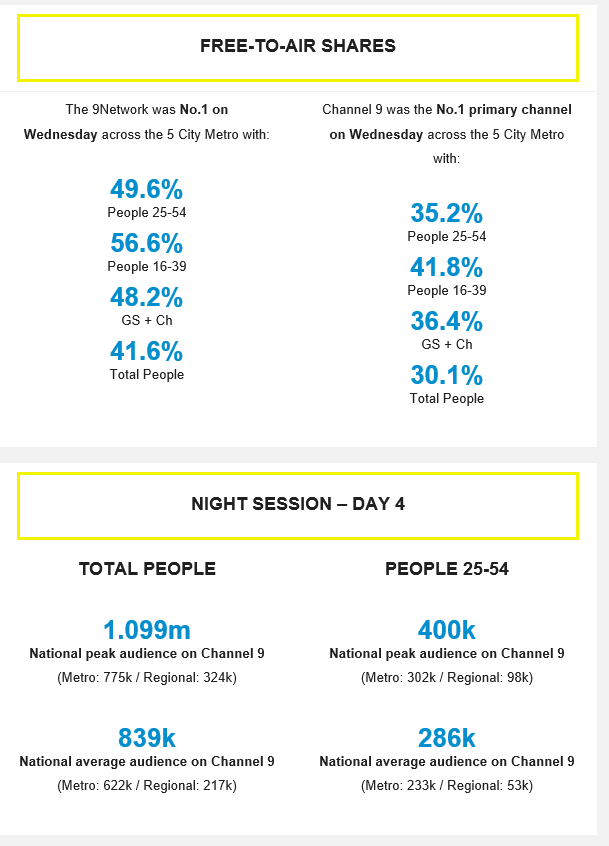The height and width of the screenshot is (846, 609).
Task: Click the FREE-TO-AIR SHARES heading banner
Action: tap(298, 48)
